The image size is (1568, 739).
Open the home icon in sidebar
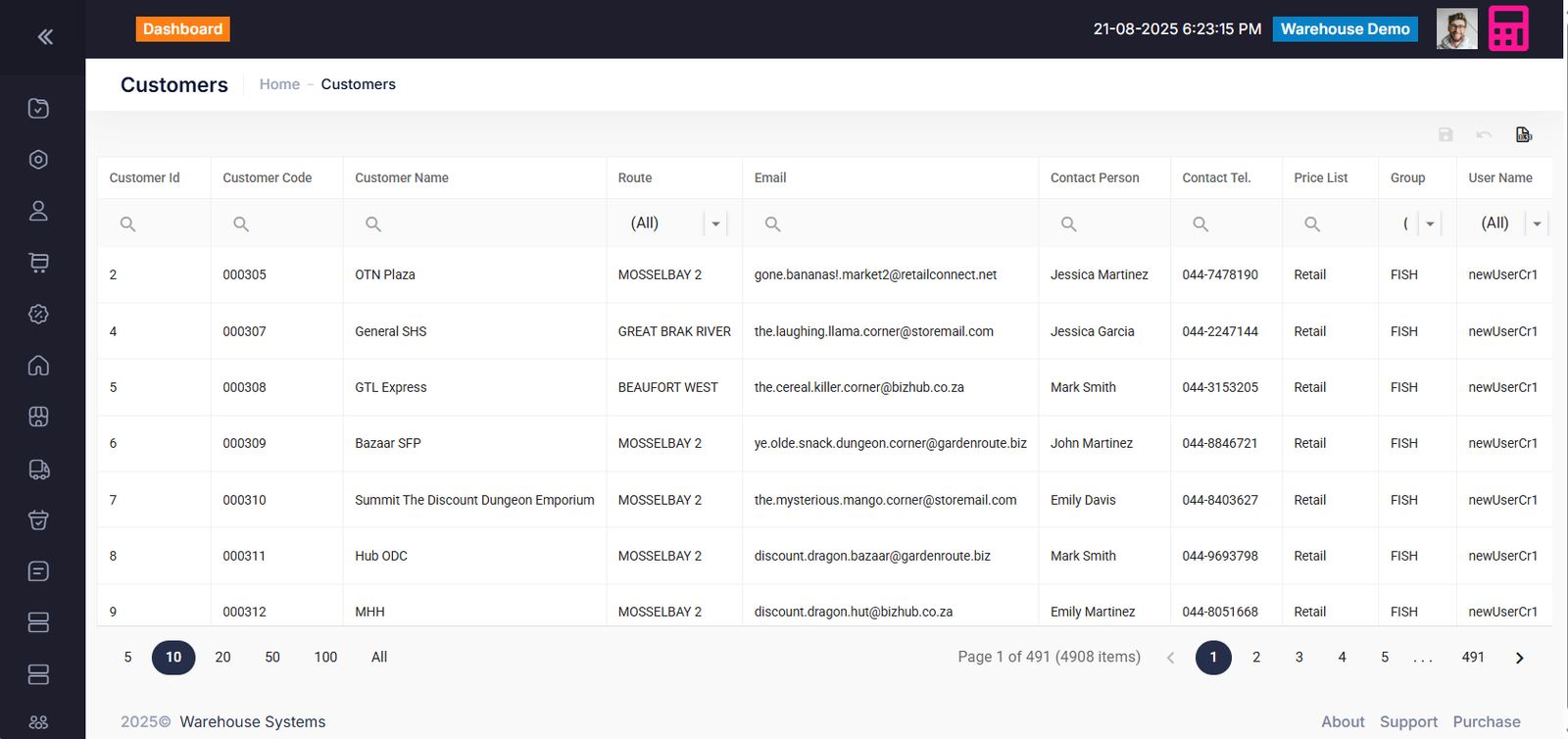tap(39, 366)
